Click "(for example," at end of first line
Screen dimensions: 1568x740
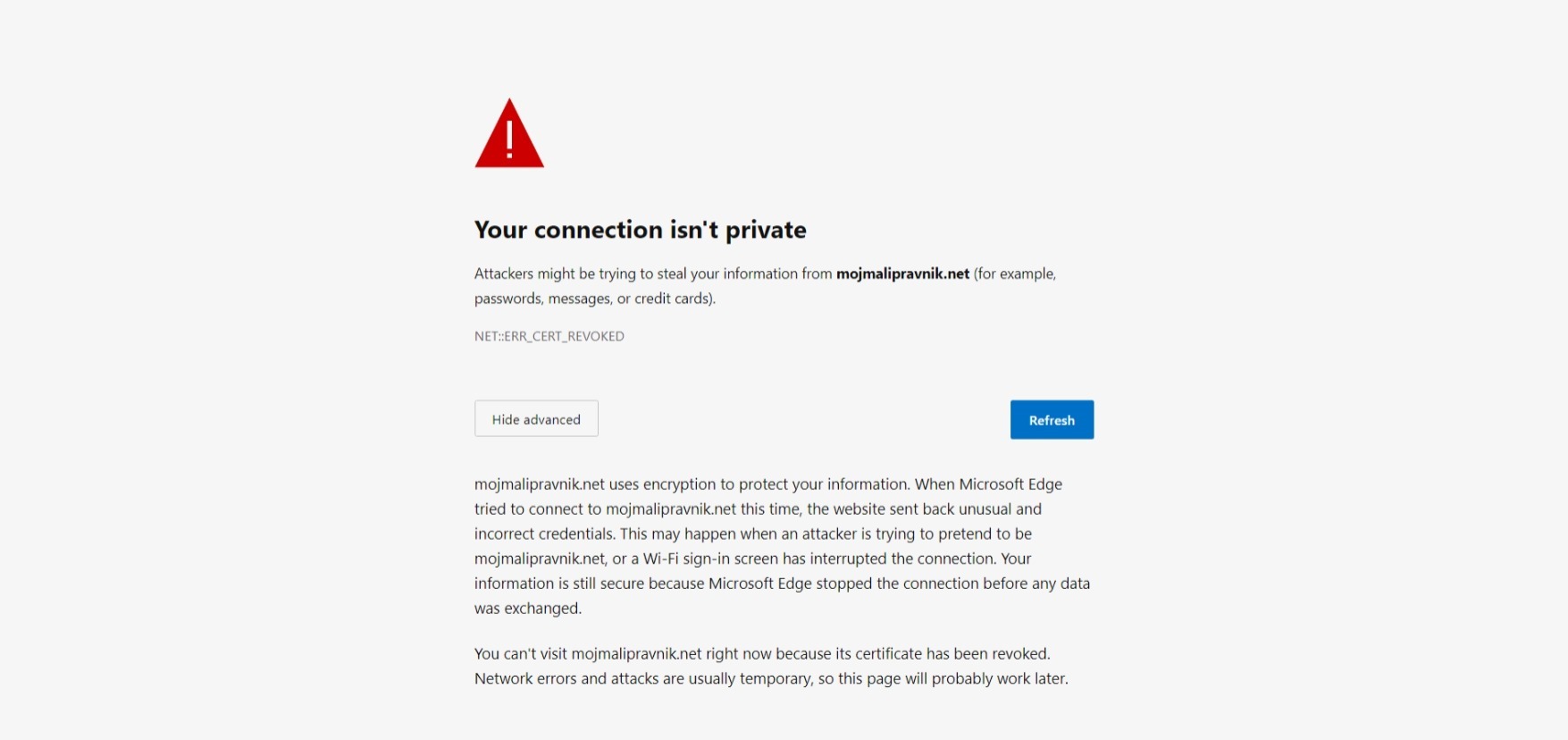click(x=1015, y=273)
